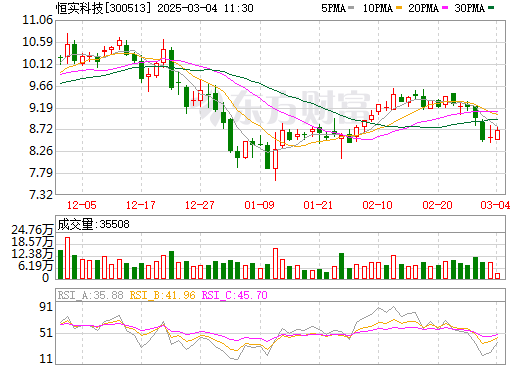This screenshot has width=520, height=365.
Task: Click the 02-10 date axis label
Action: pos(378,205)
